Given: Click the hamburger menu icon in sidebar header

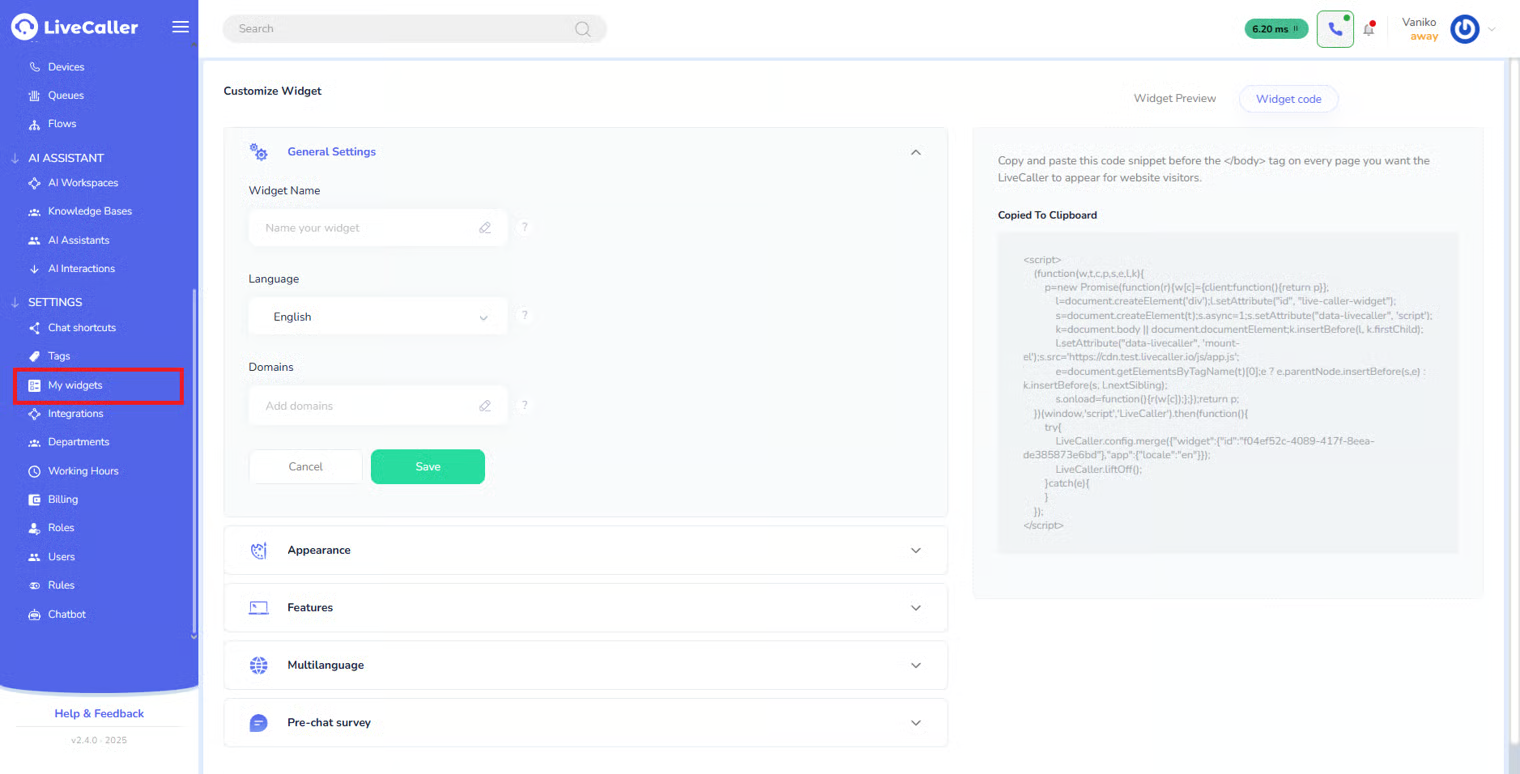Looking at the screenshot, I should pyautogui.click(x=180, y=27).
